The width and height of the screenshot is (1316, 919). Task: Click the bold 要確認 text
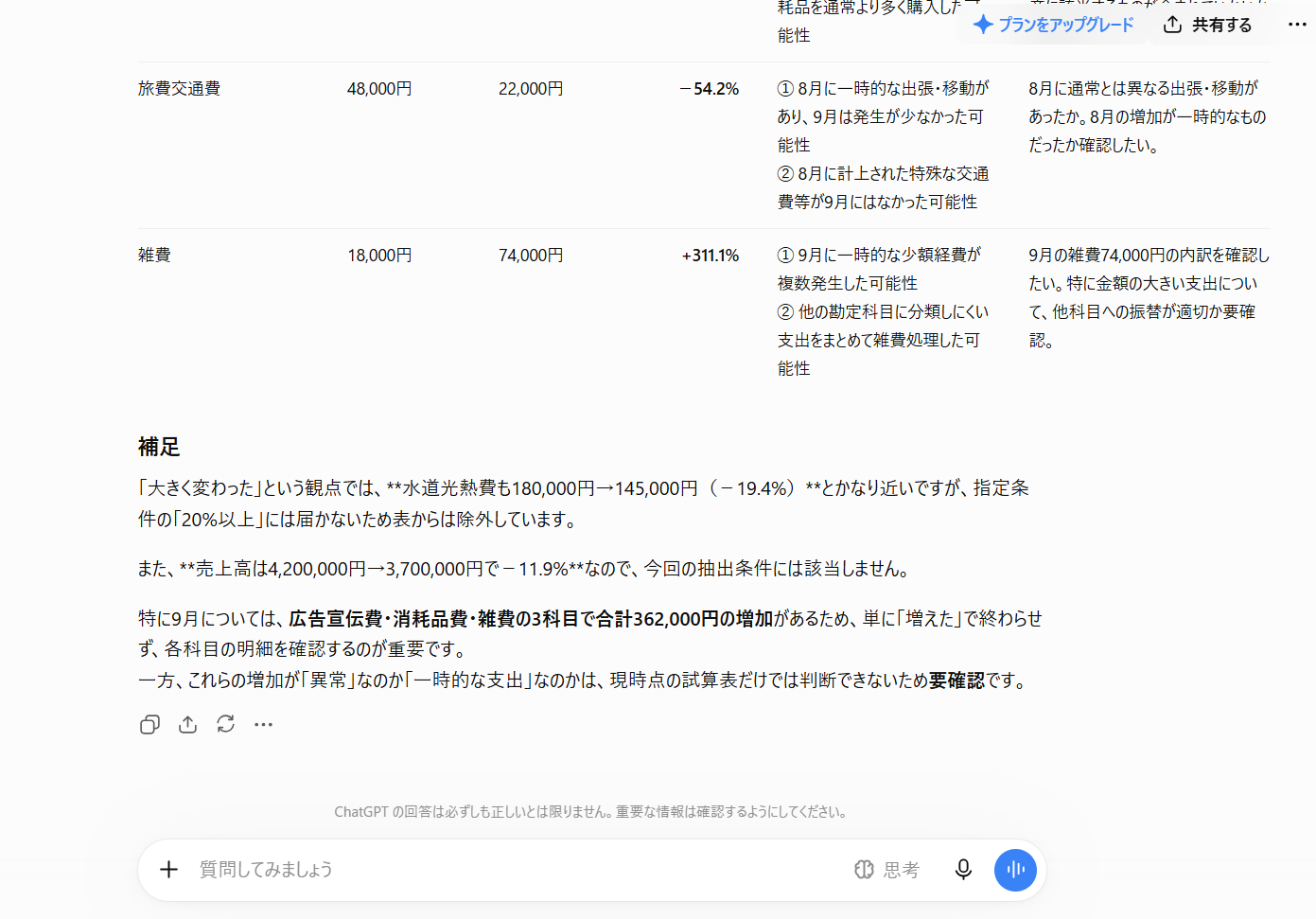[956, 680]
